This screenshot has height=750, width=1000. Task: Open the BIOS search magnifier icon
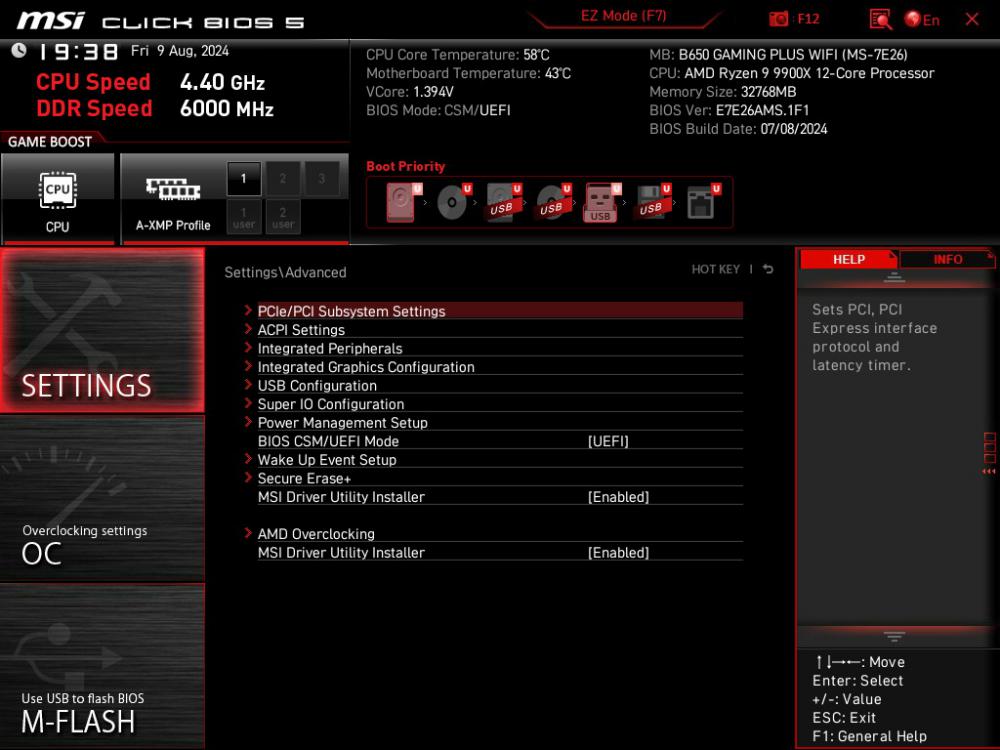tap(881, 19)
